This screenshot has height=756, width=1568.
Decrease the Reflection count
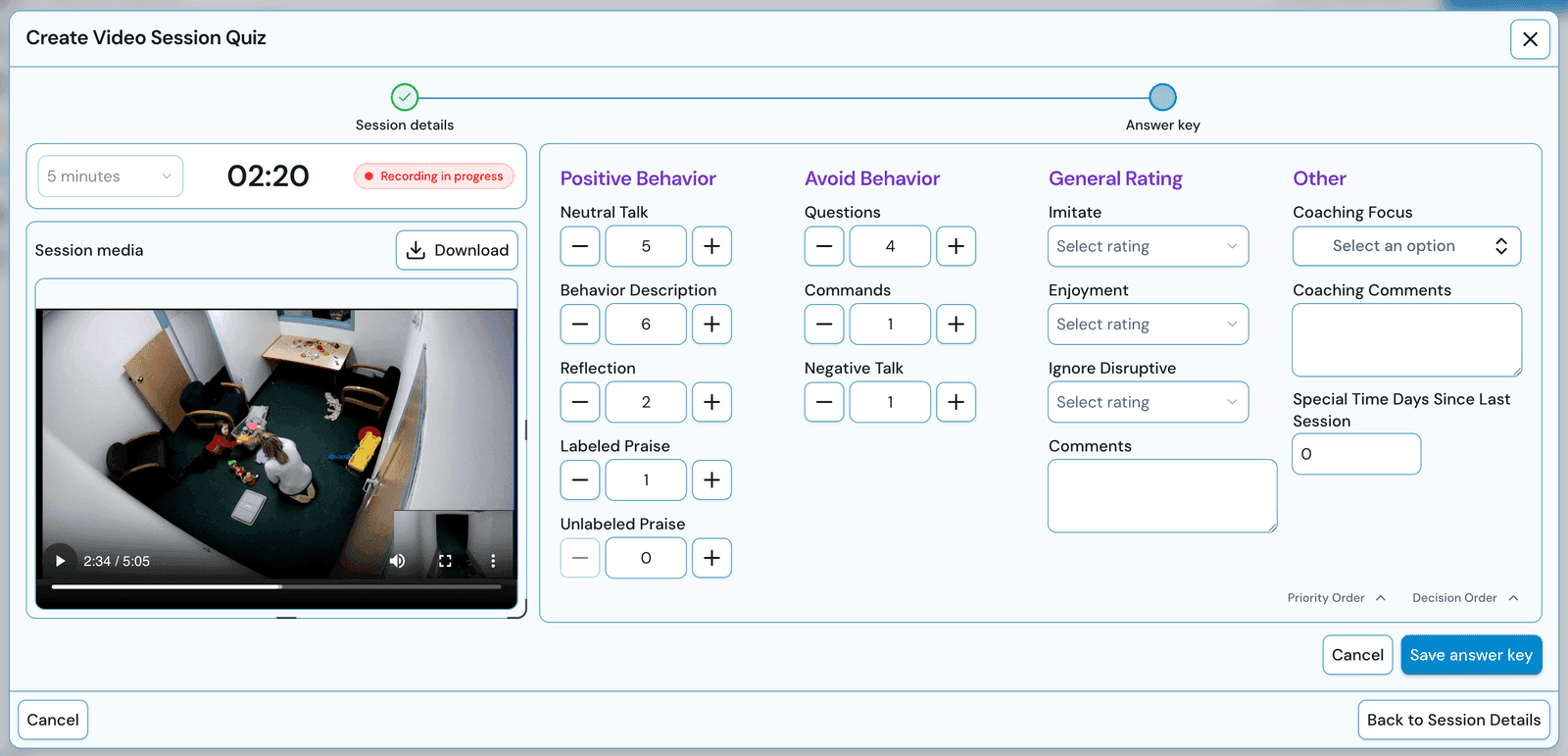(x=580, y=402)
